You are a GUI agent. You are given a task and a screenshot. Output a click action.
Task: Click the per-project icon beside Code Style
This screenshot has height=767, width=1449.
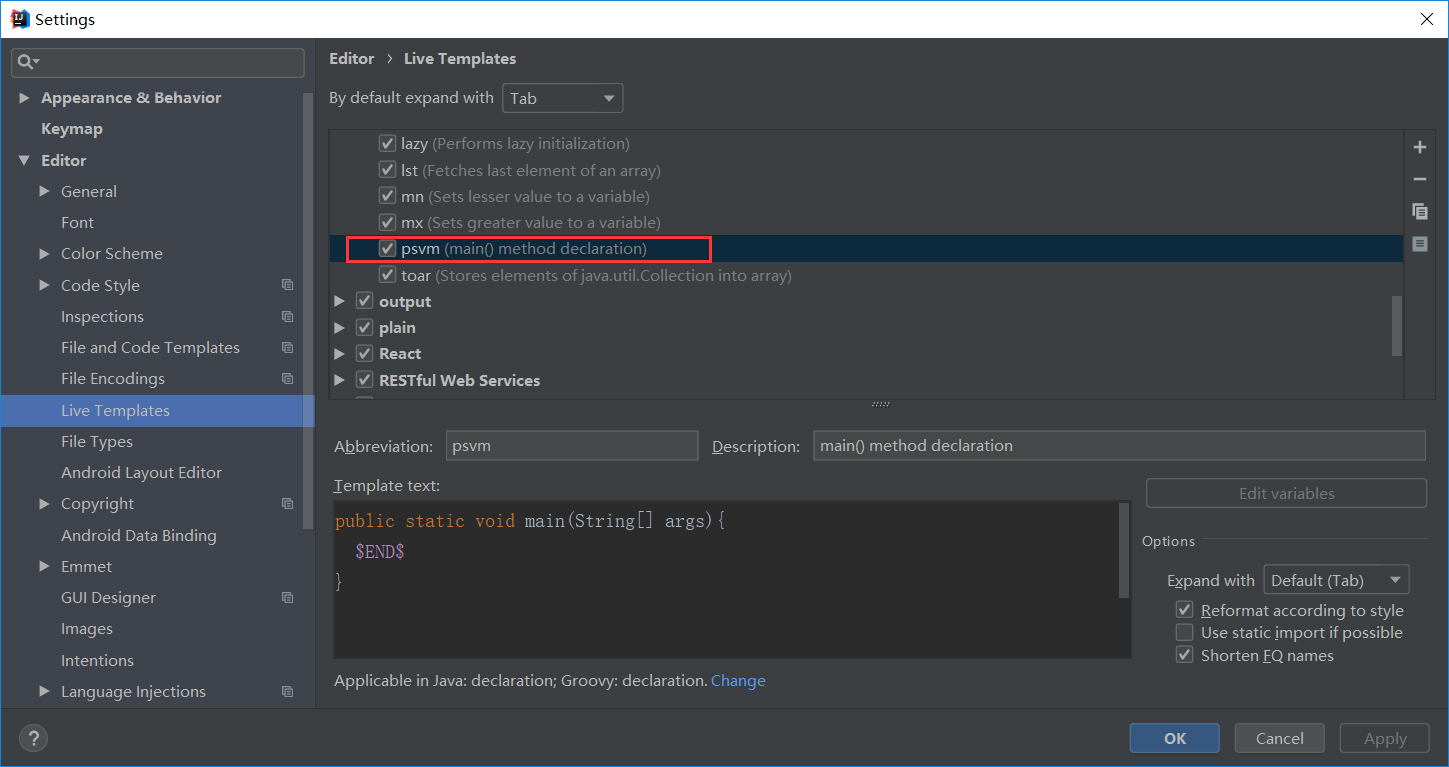pyautogui.click(x=288, y=285)
